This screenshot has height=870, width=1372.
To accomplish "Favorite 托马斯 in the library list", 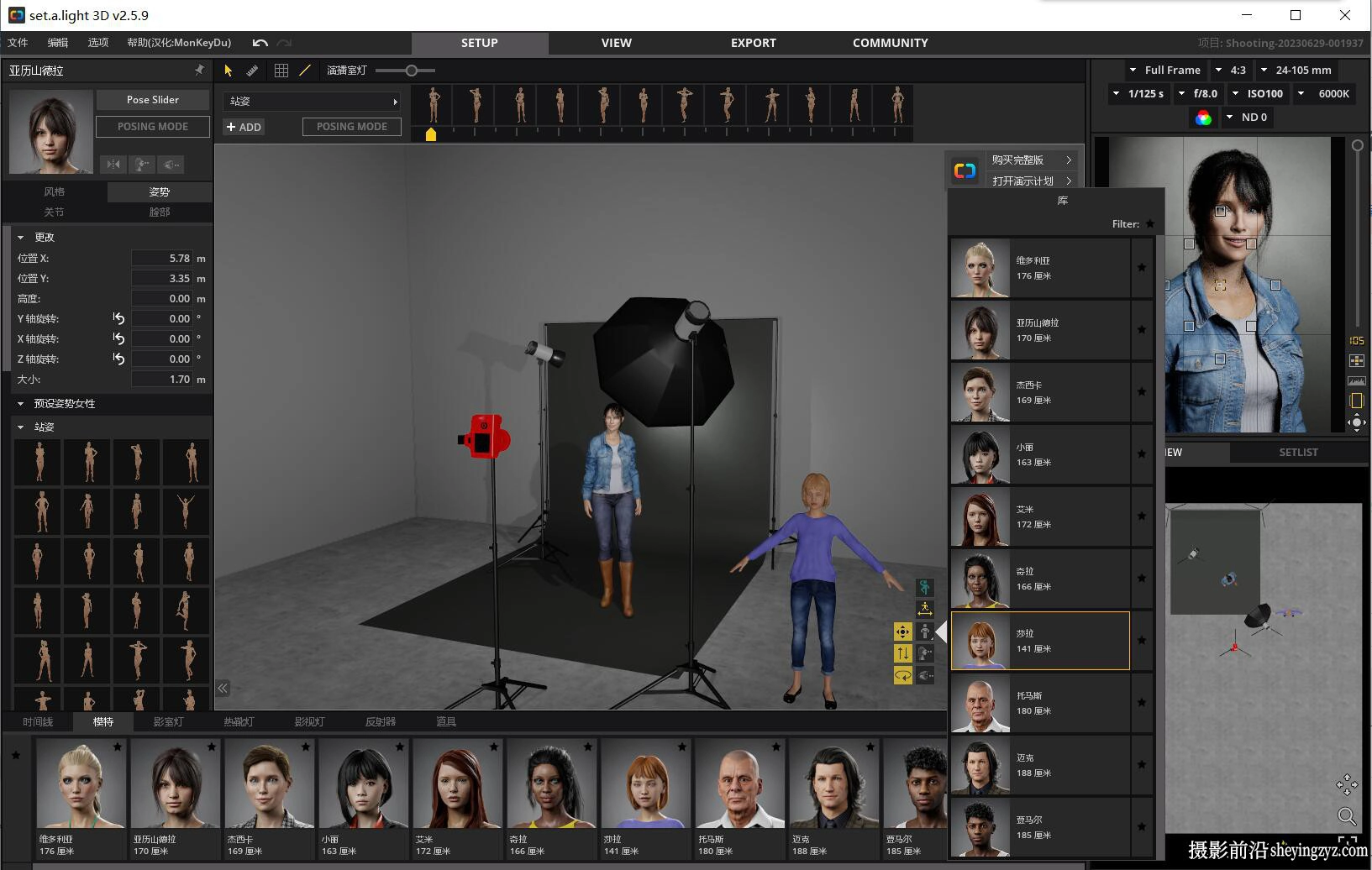I will [1142, 703].
